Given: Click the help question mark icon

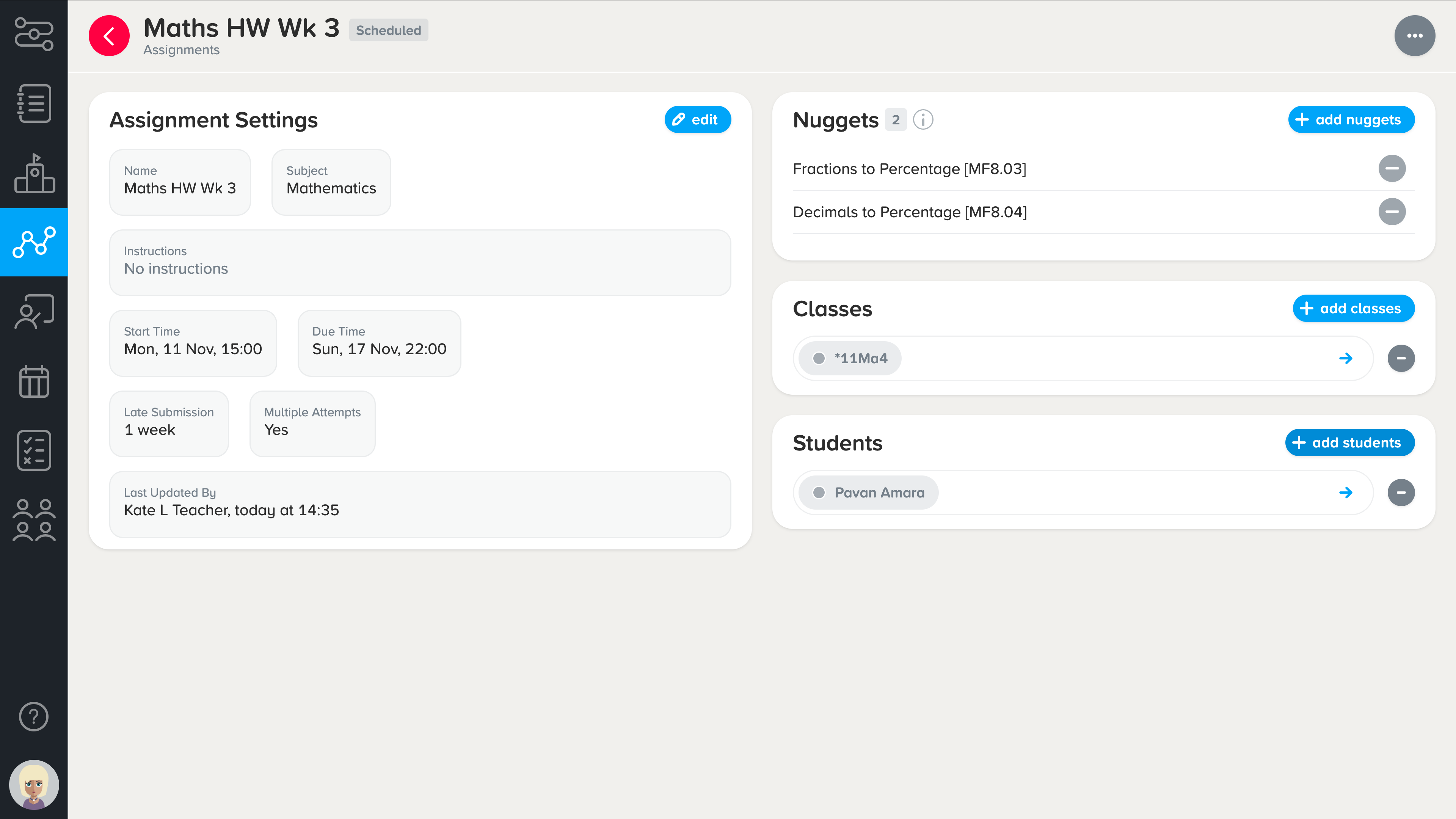Looking at the screenshot, I should click(34, 717).
